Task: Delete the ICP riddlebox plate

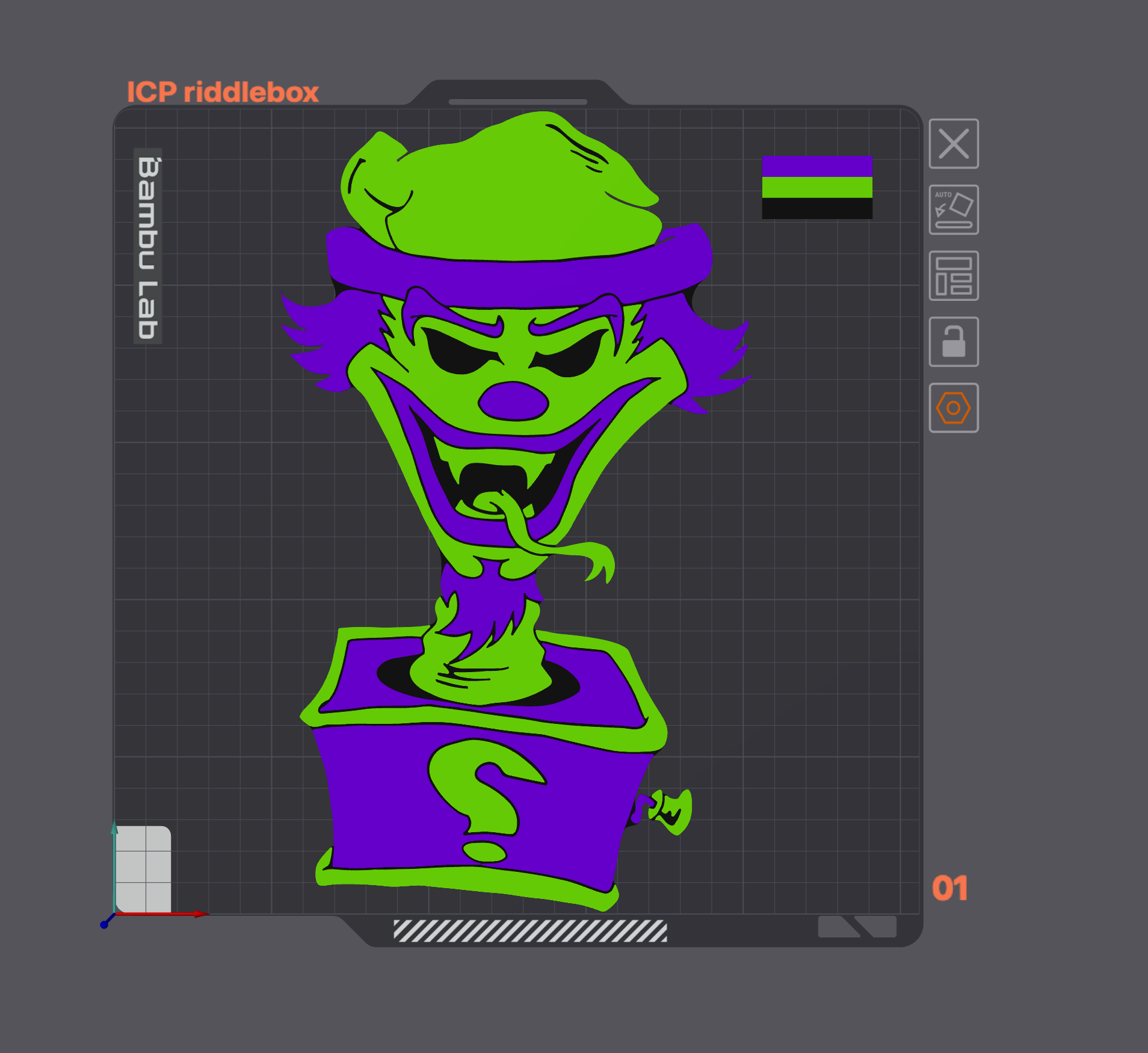Action: click(x=953, y=144)
